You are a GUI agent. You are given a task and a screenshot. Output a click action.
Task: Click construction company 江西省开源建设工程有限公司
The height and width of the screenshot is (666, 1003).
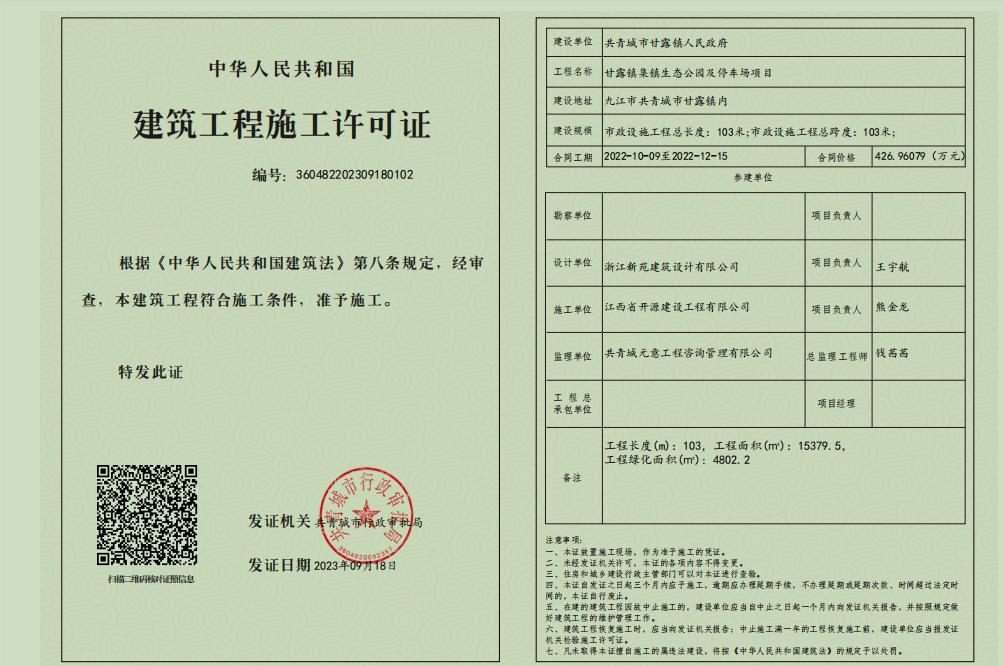point(677,307)
